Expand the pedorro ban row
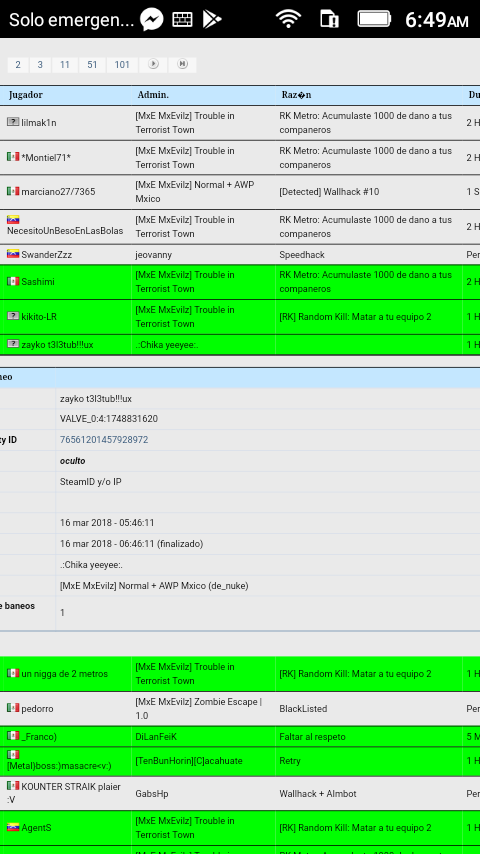Image resolution: width=480 pixels, height=854 pixels. (x=240, y=709)
